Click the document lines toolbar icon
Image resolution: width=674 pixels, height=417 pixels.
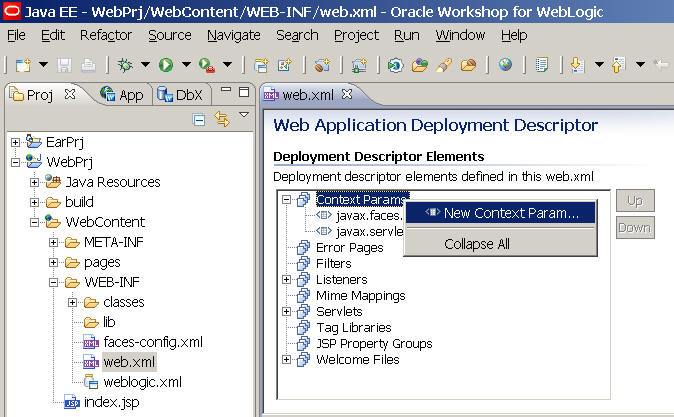point(542,65)
